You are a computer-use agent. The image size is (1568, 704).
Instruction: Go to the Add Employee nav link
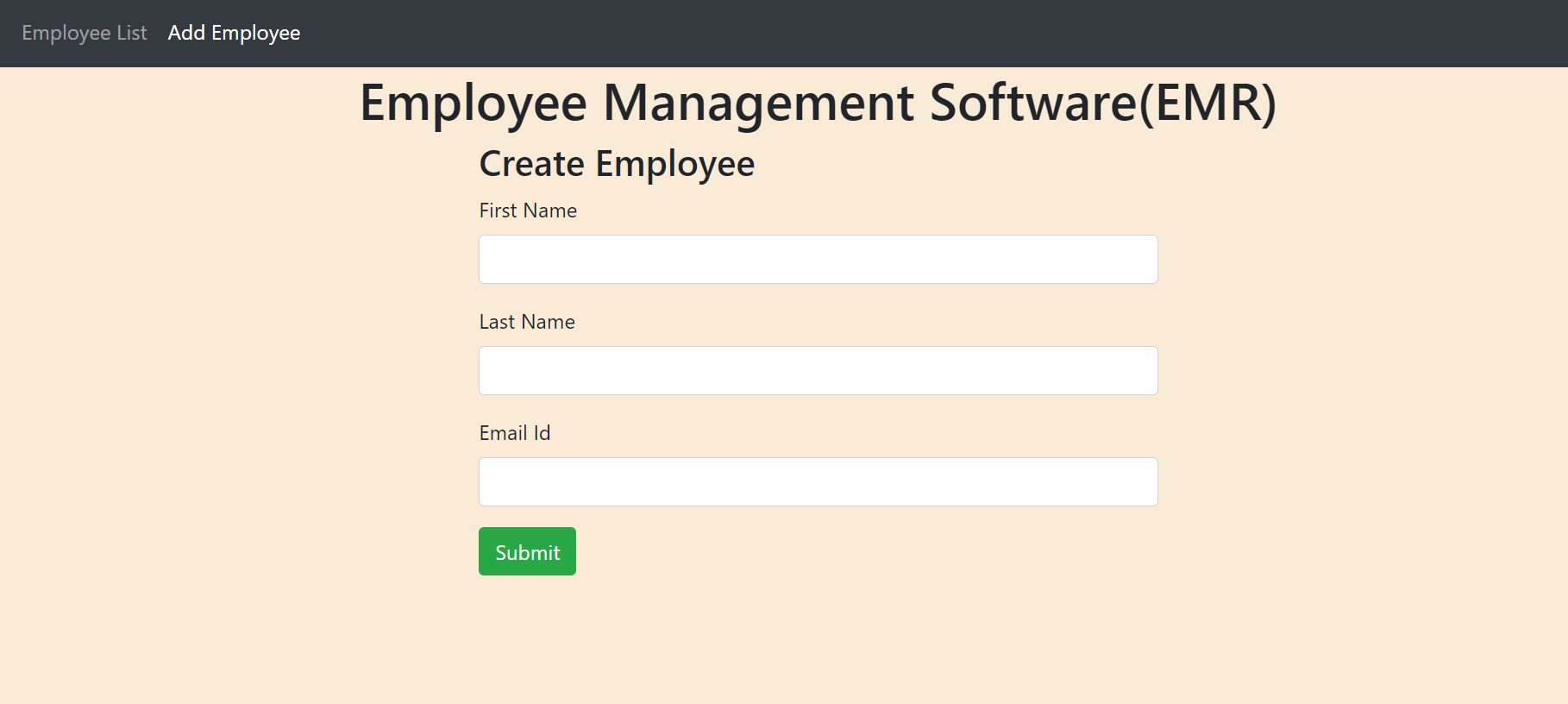pos(234,33)
